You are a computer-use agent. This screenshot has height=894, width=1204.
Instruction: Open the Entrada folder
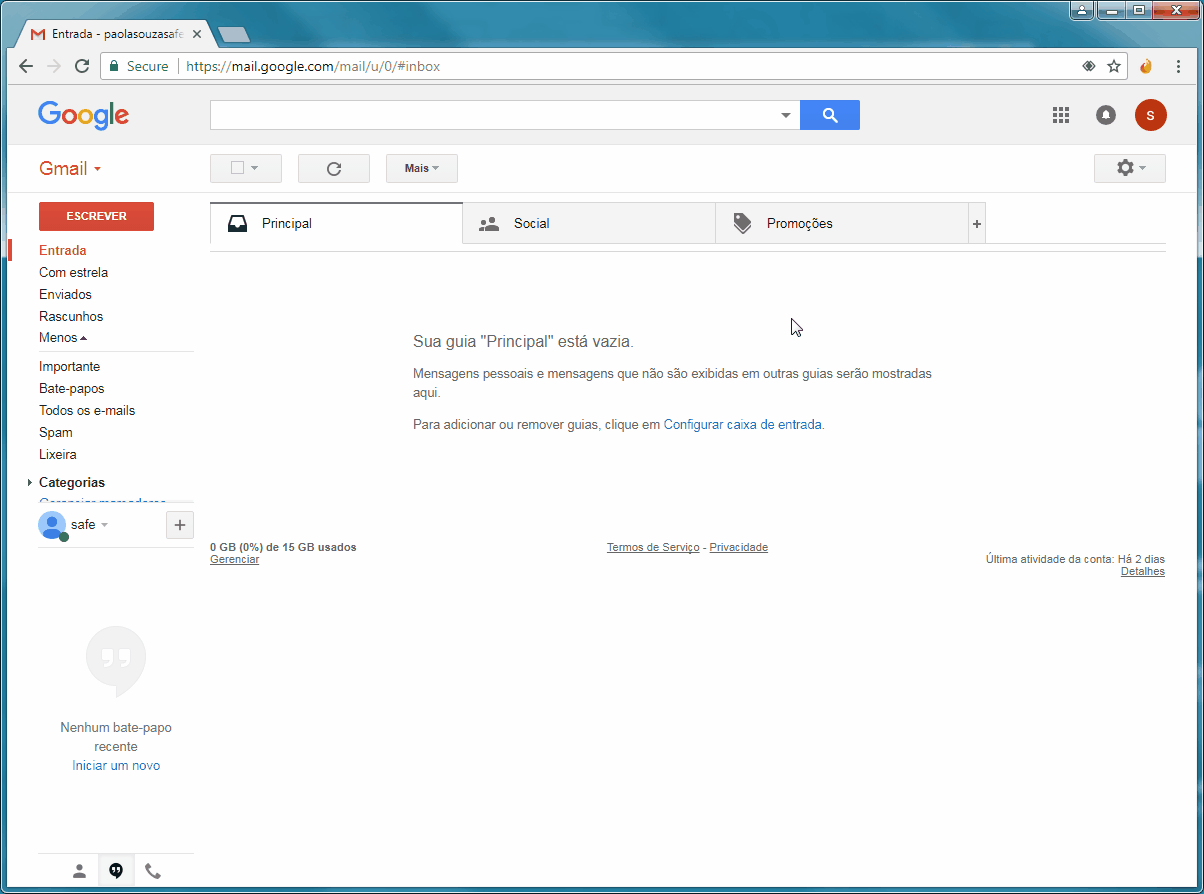pyautogui.click(x=63, y=251)
